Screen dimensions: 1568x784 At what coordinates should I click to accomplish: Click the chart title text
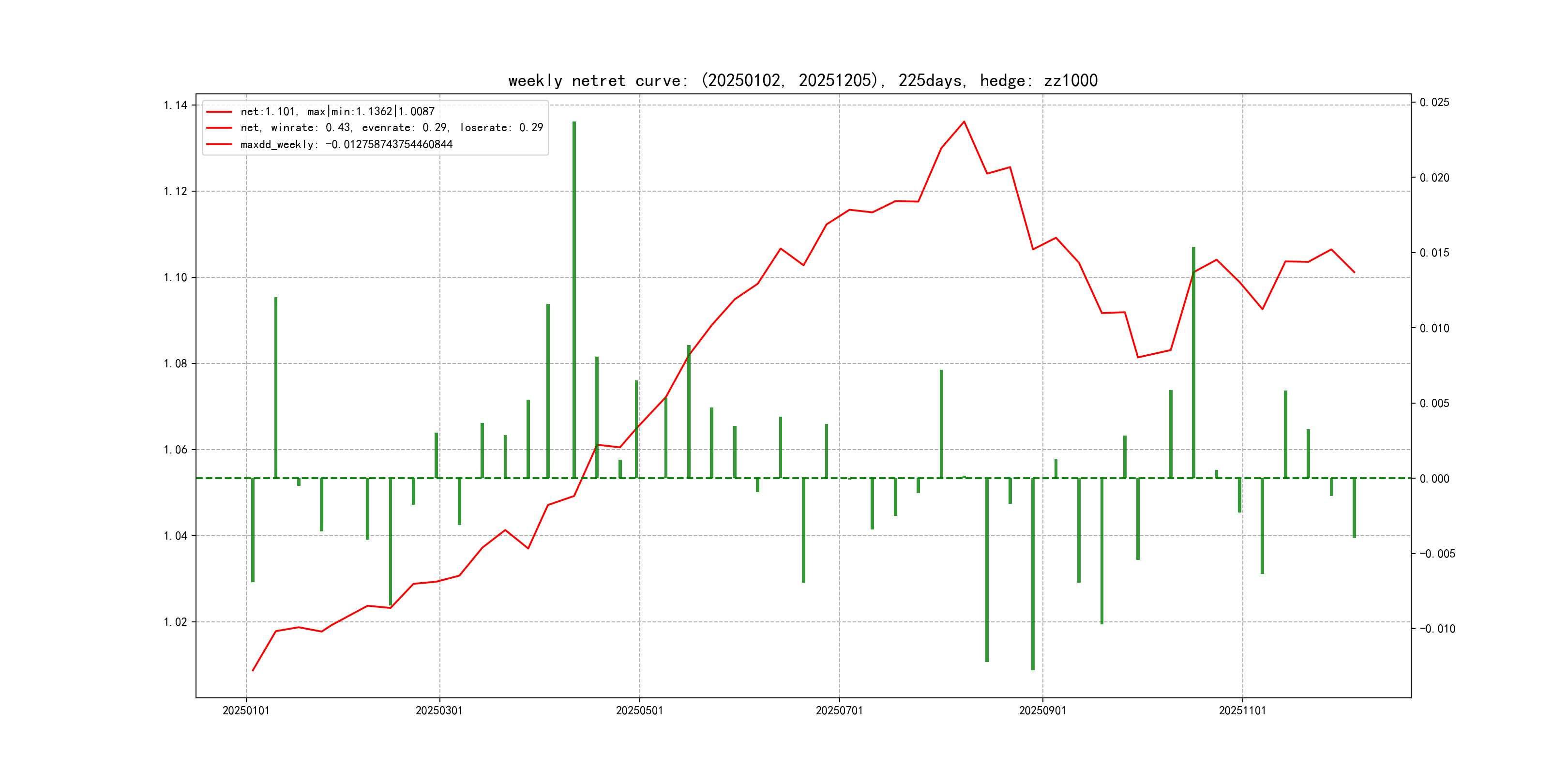pyautogui.click(x=802, y=80)
